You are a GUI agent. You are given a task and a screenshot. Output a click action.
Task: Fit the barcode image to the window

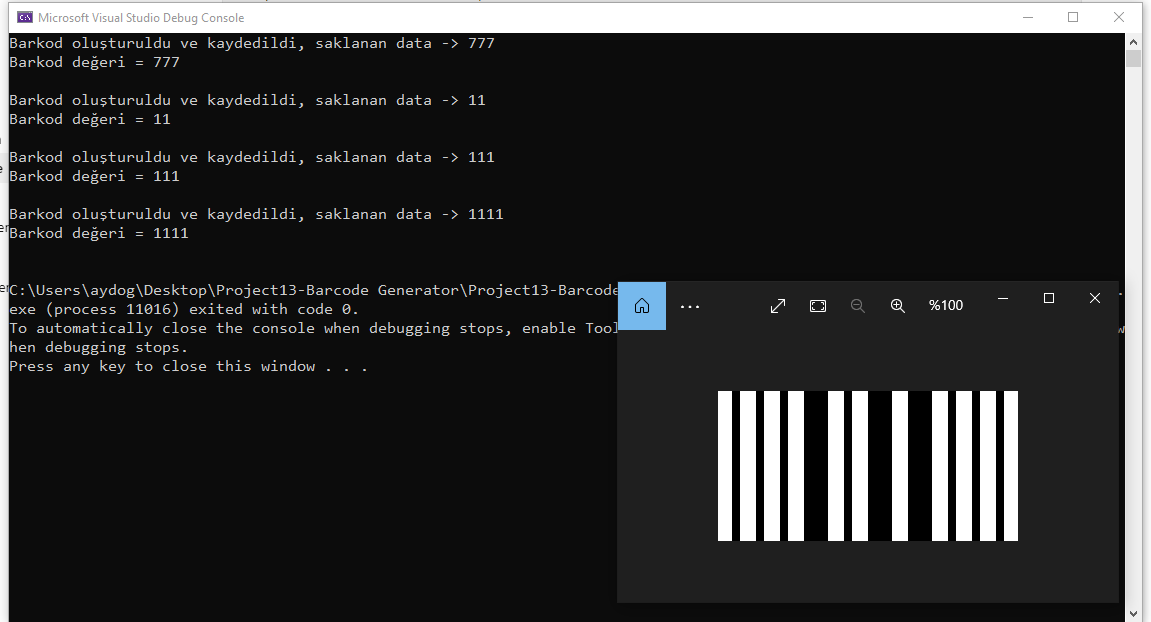point(817,305)
